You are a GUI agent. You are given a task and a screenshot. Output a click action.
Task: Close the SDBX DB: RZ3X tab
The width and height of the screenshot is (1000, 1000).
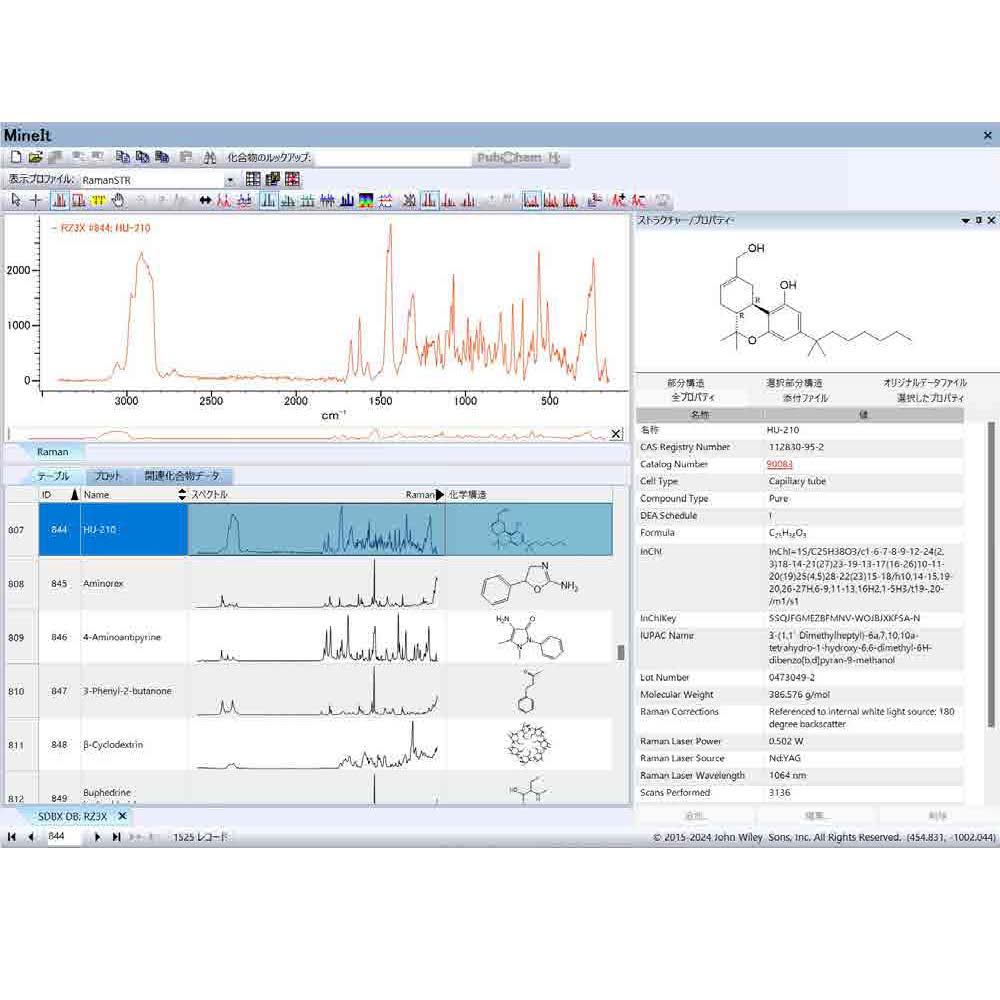click(122, 816)
